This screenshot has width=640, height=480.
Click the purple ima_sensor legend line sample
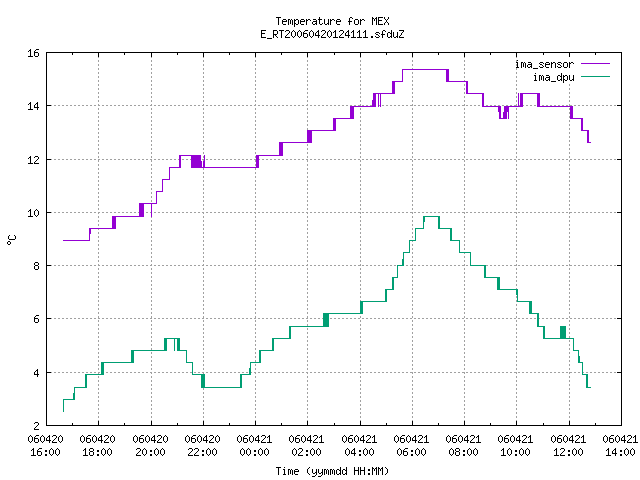595,64
